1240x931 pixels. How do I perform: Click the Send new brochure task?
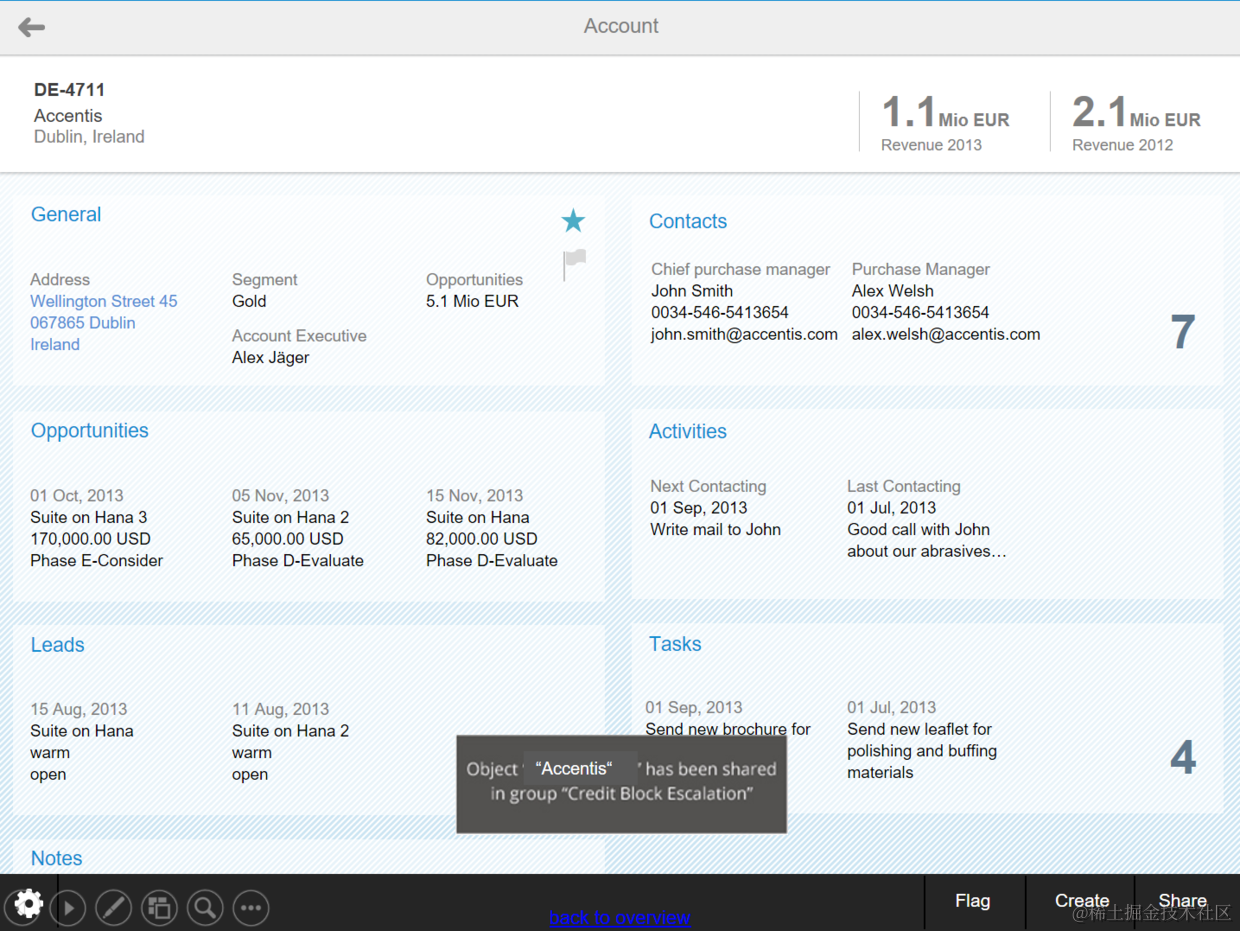[x=728, y=729]
